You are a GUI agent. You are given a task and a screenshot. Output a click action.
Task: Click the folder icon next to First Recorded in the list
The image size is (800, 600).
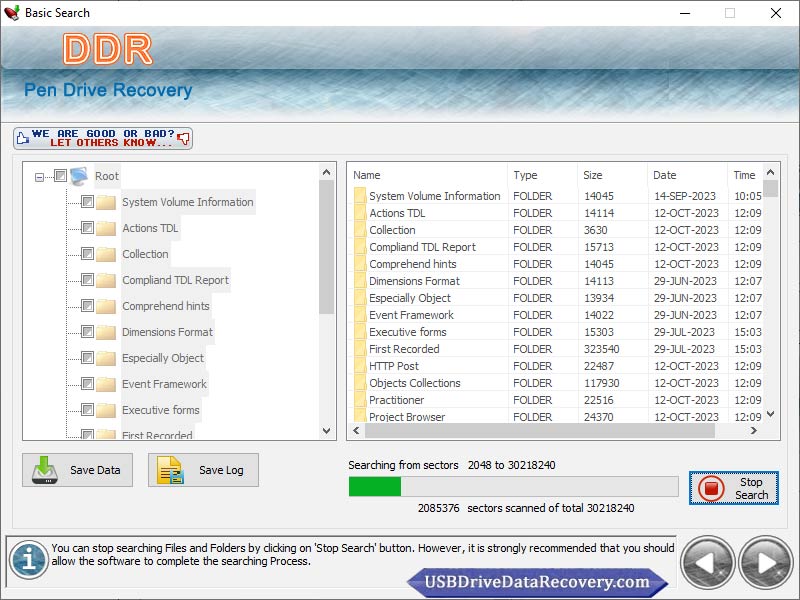360,349
